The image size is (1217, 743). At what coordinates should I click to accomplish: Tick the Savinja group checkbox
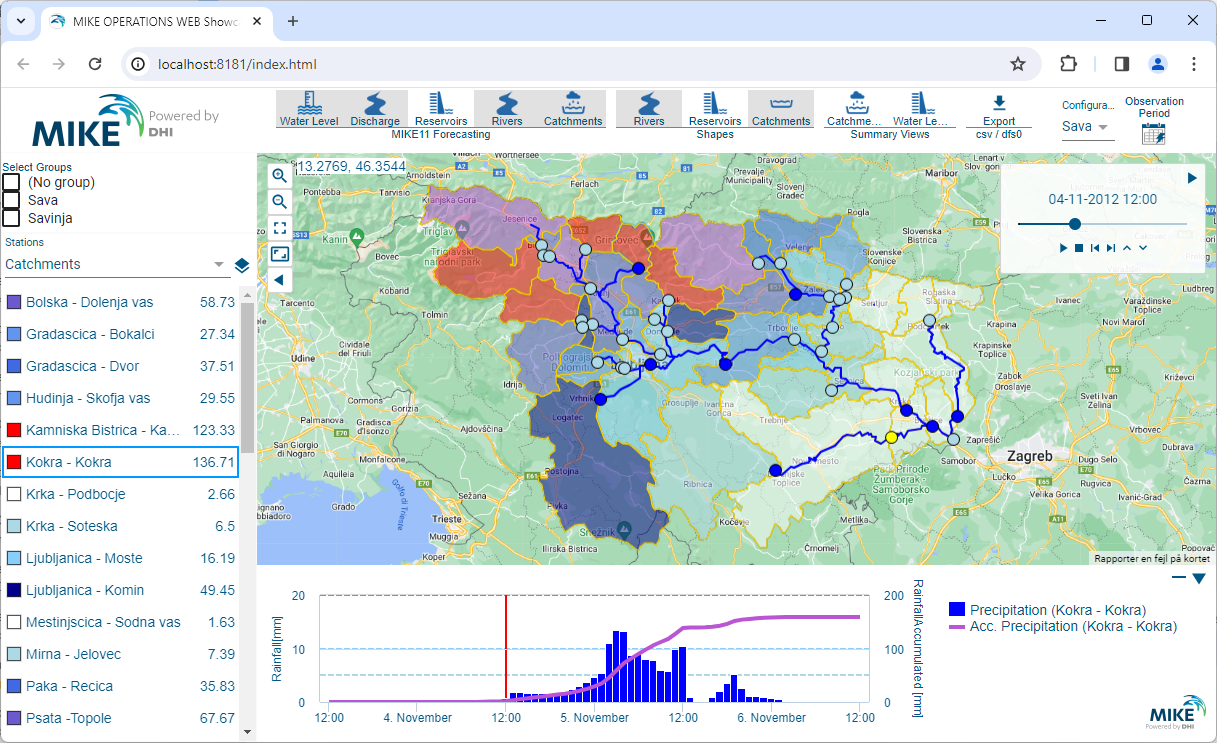(x=12, y=218)
